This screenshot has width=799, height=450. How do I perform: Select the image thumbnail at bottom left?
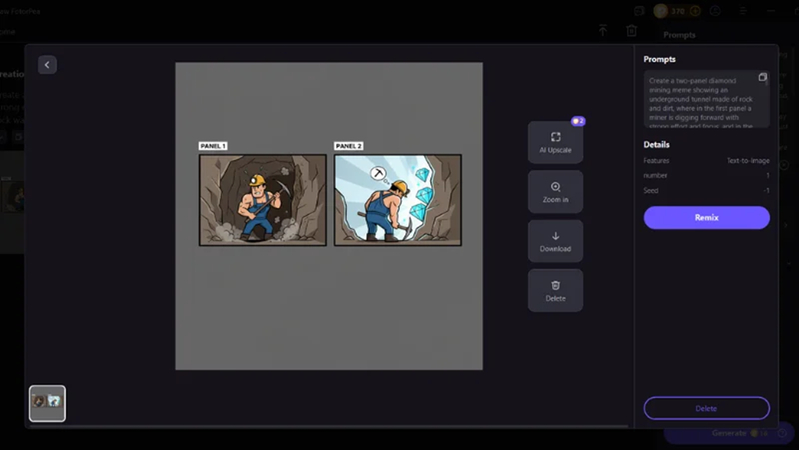(47, 403)
